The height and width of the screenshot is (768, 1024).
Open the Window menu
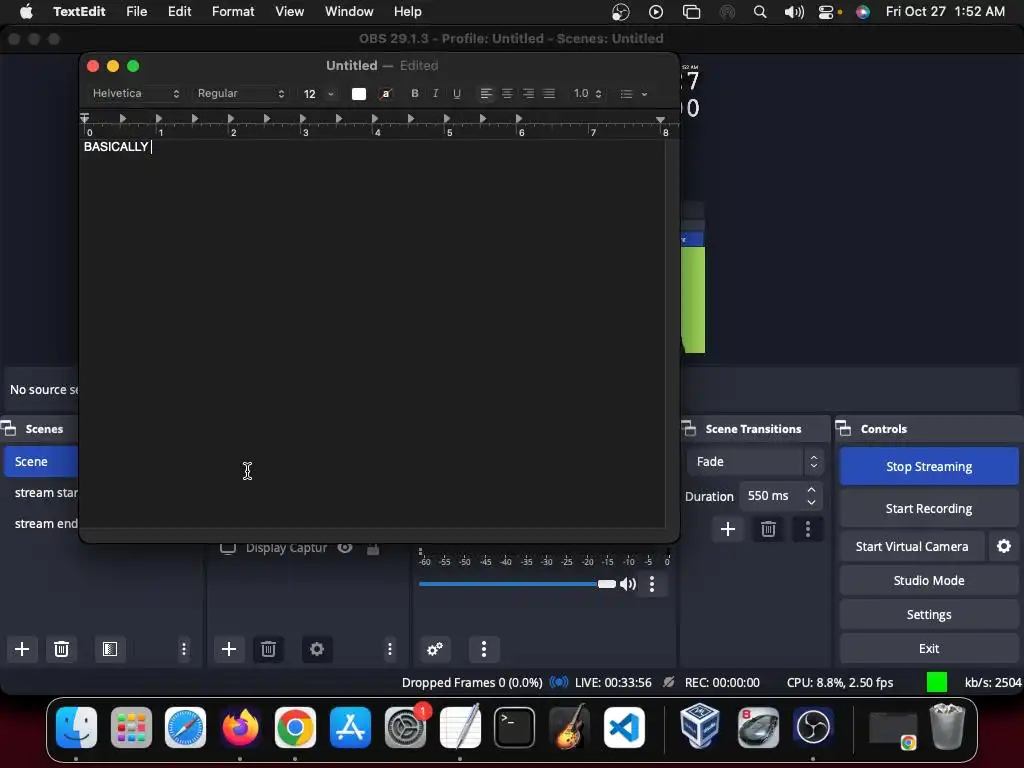click(x=349, y=11)
